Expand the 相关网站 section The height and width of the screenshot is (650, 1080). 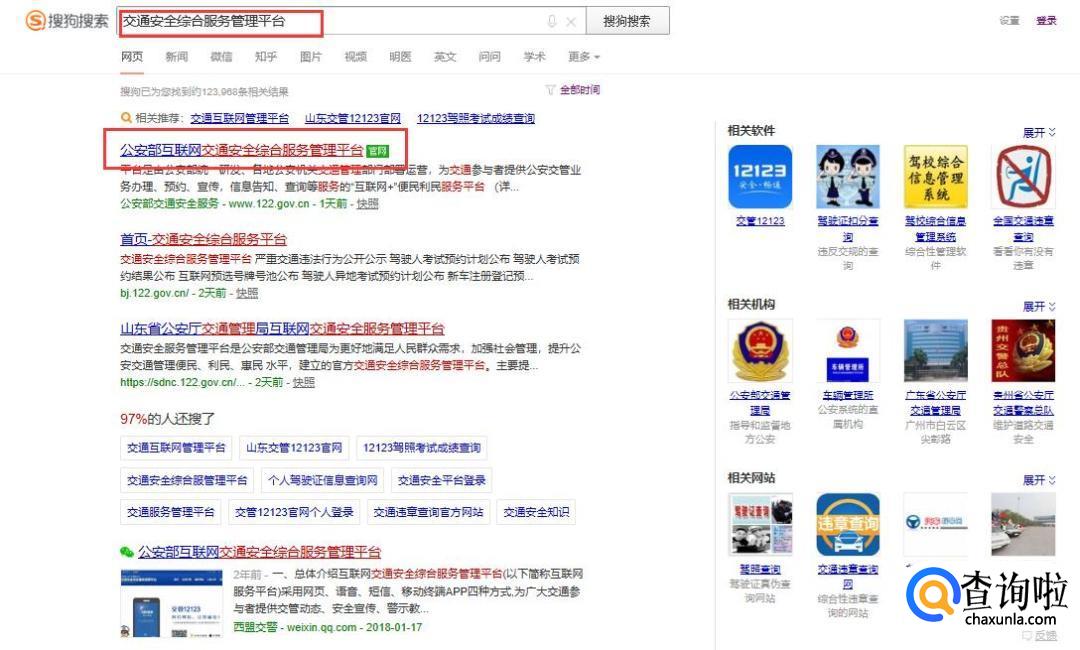pyautogui.click(x=1038, y=480)
